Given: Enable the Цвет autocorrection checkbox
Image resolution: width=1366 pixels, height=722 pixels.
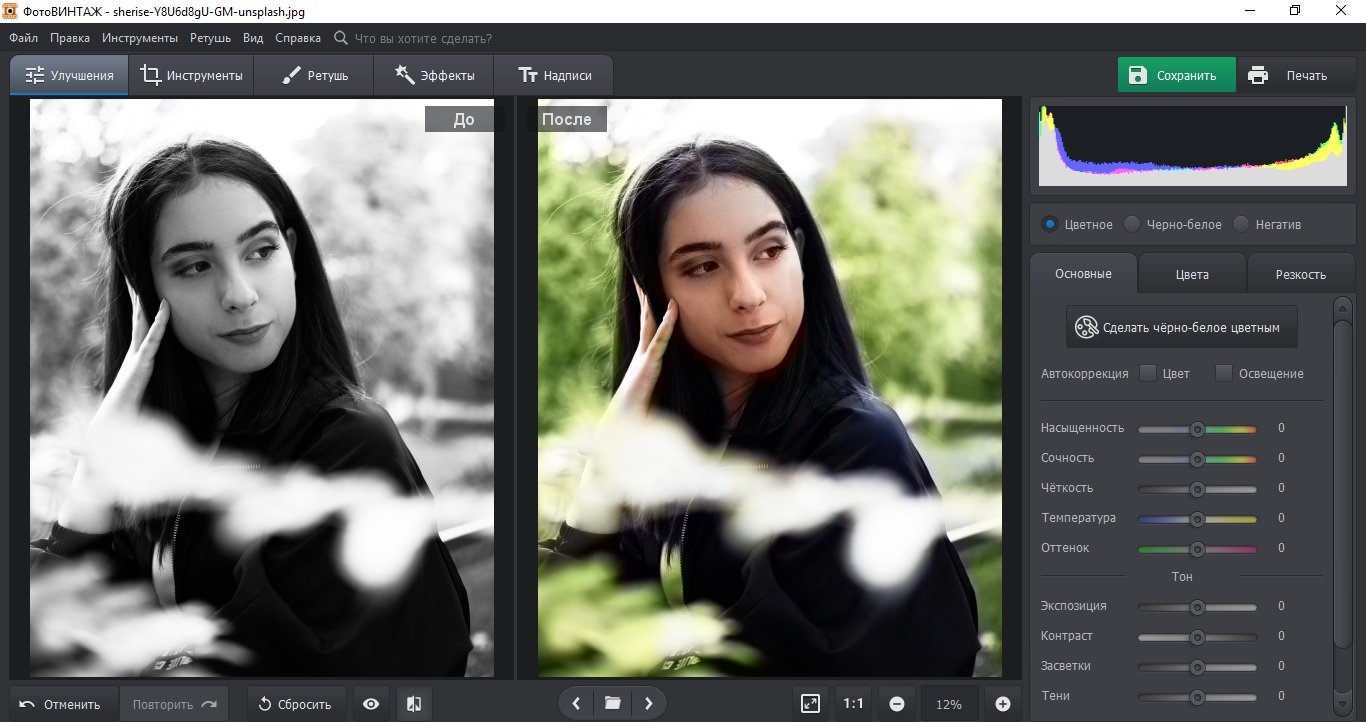Looking at the screenshot, I should click(1148, 373).
